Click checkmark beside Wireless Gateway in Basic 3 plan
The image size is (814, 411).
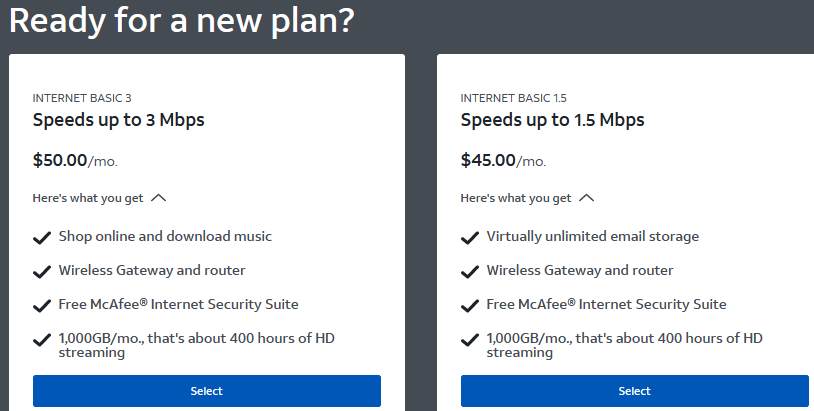coord(42,271)
